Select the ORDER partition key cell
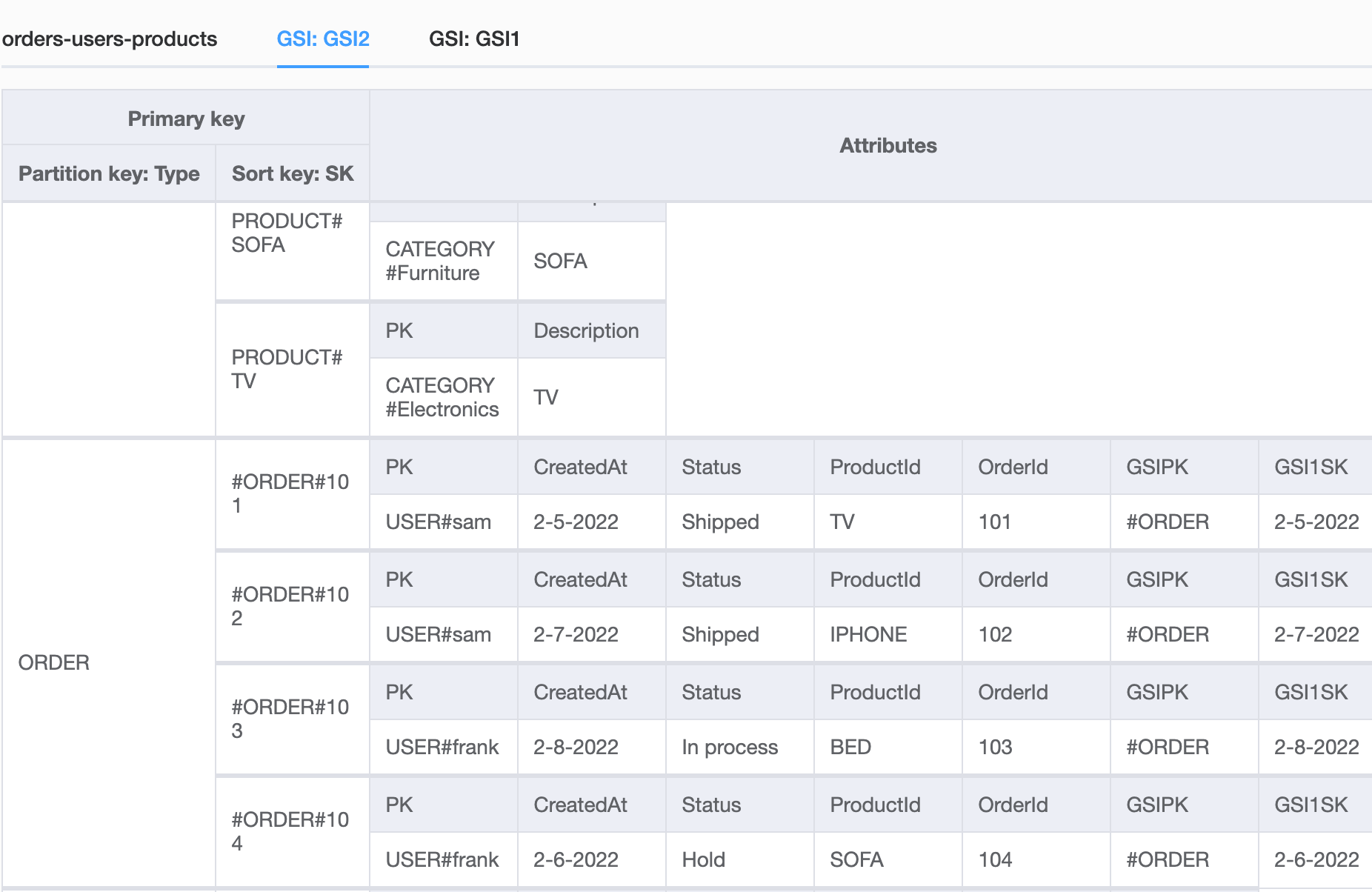Image resolution: width=1372 pixels, height=892 pixels. click(x=54, y=662)
